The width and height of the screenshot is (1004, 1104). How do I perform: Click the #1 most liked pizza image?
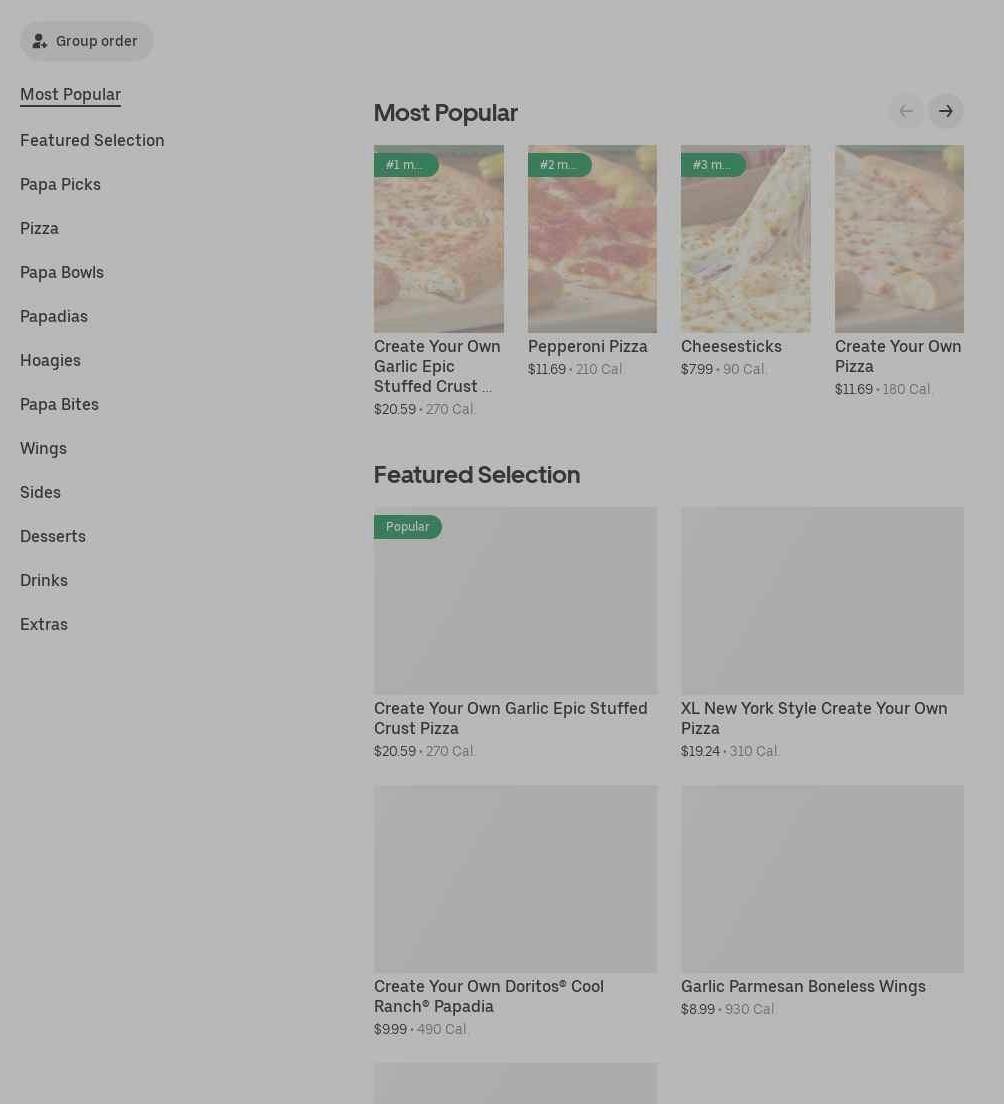(438, 240)
